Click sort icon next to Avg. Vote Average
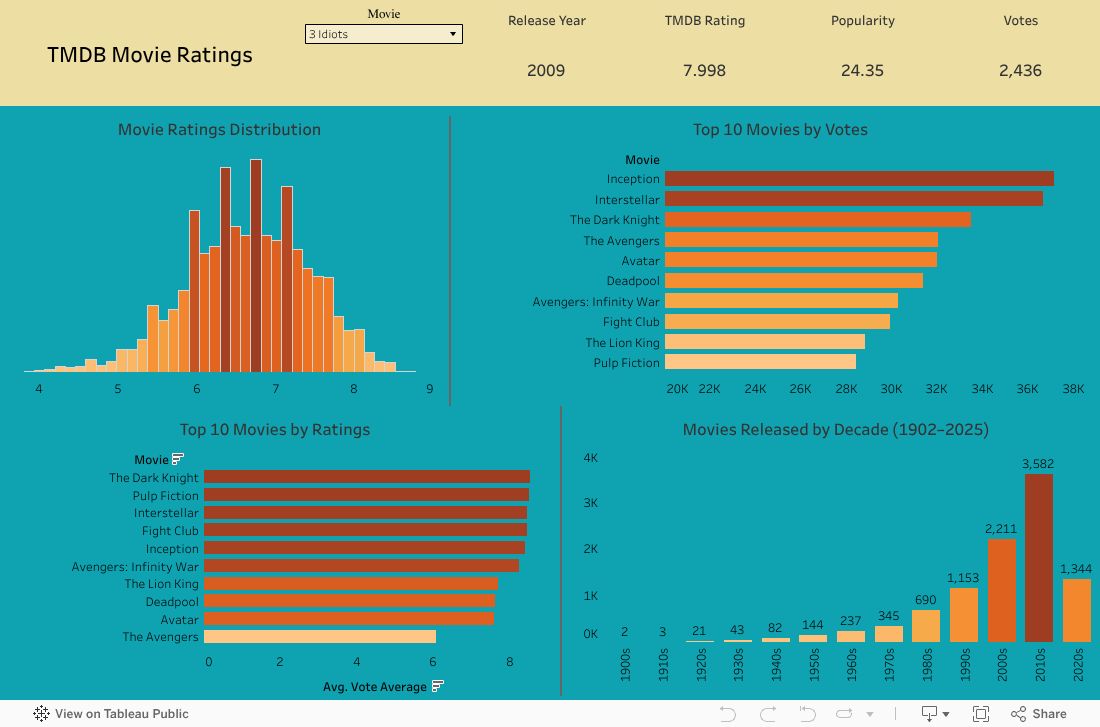 (438, 686)
